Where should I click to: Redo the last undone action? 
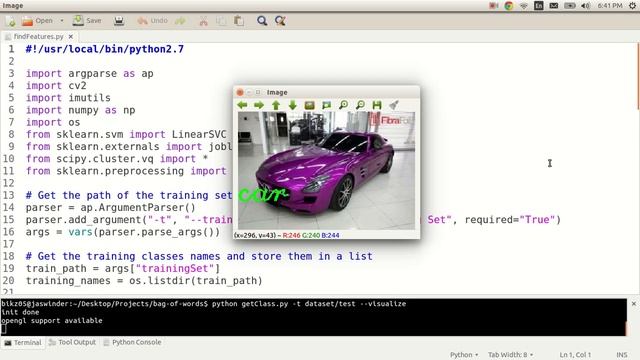(180, 20)
